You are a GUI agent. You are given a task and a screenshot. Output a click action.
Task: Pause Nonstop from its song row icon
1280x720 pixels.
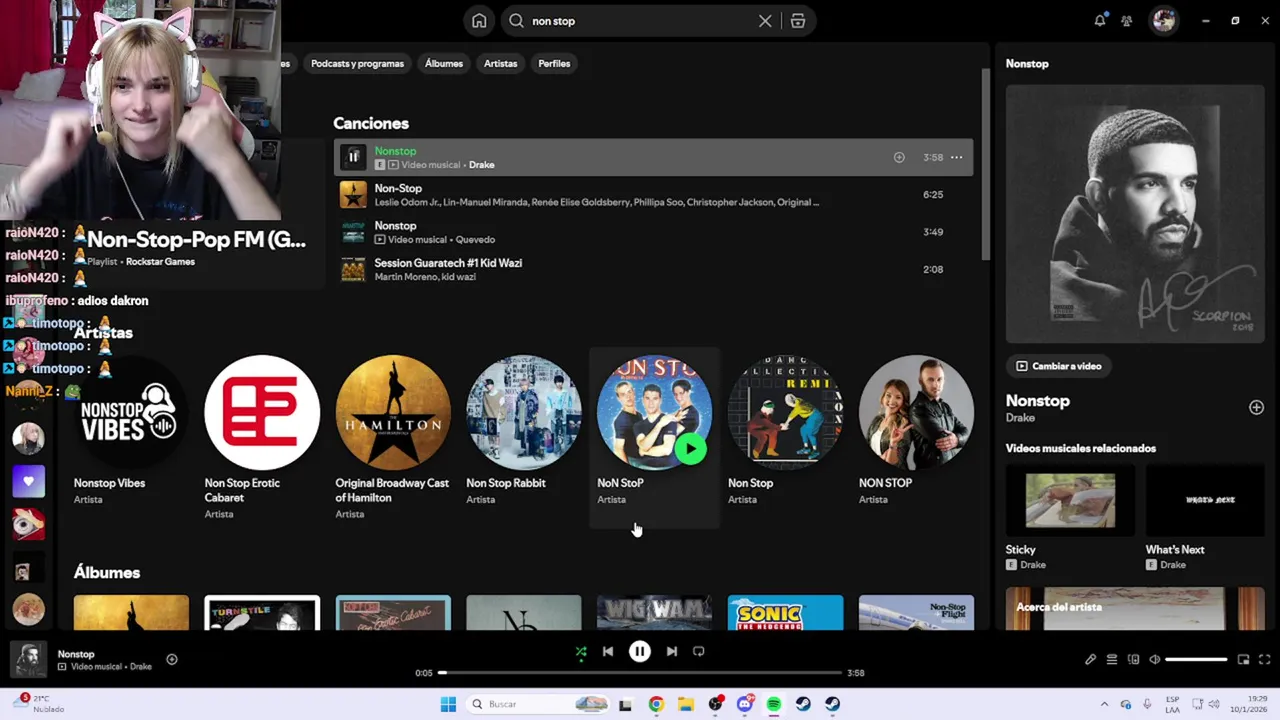(x=353, y=157)
